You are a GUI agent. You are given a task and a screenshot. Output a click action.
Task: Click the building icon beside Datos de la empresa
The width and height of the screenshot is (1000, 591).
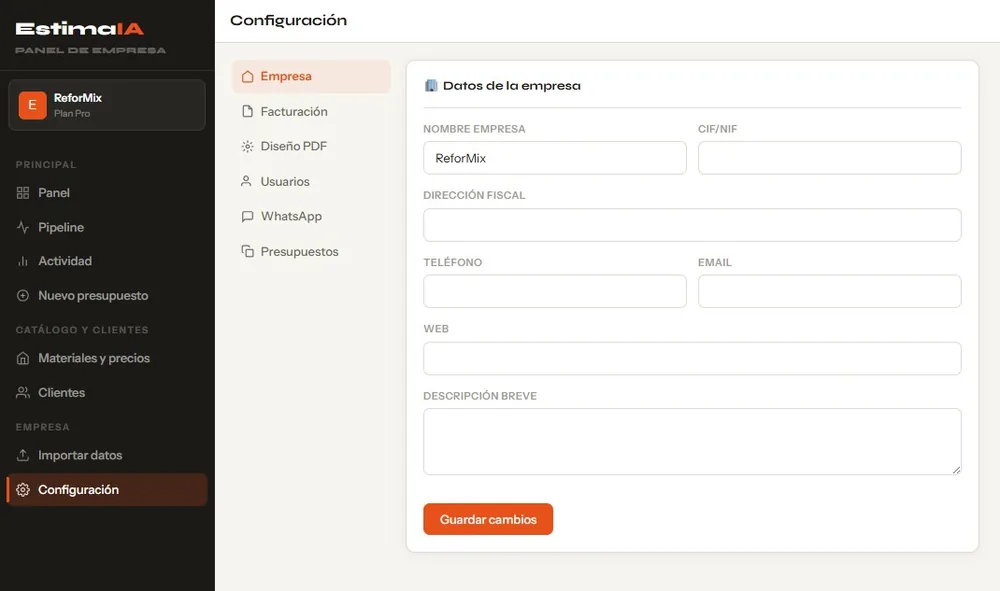pyautogui.click(x=431, y=85)
